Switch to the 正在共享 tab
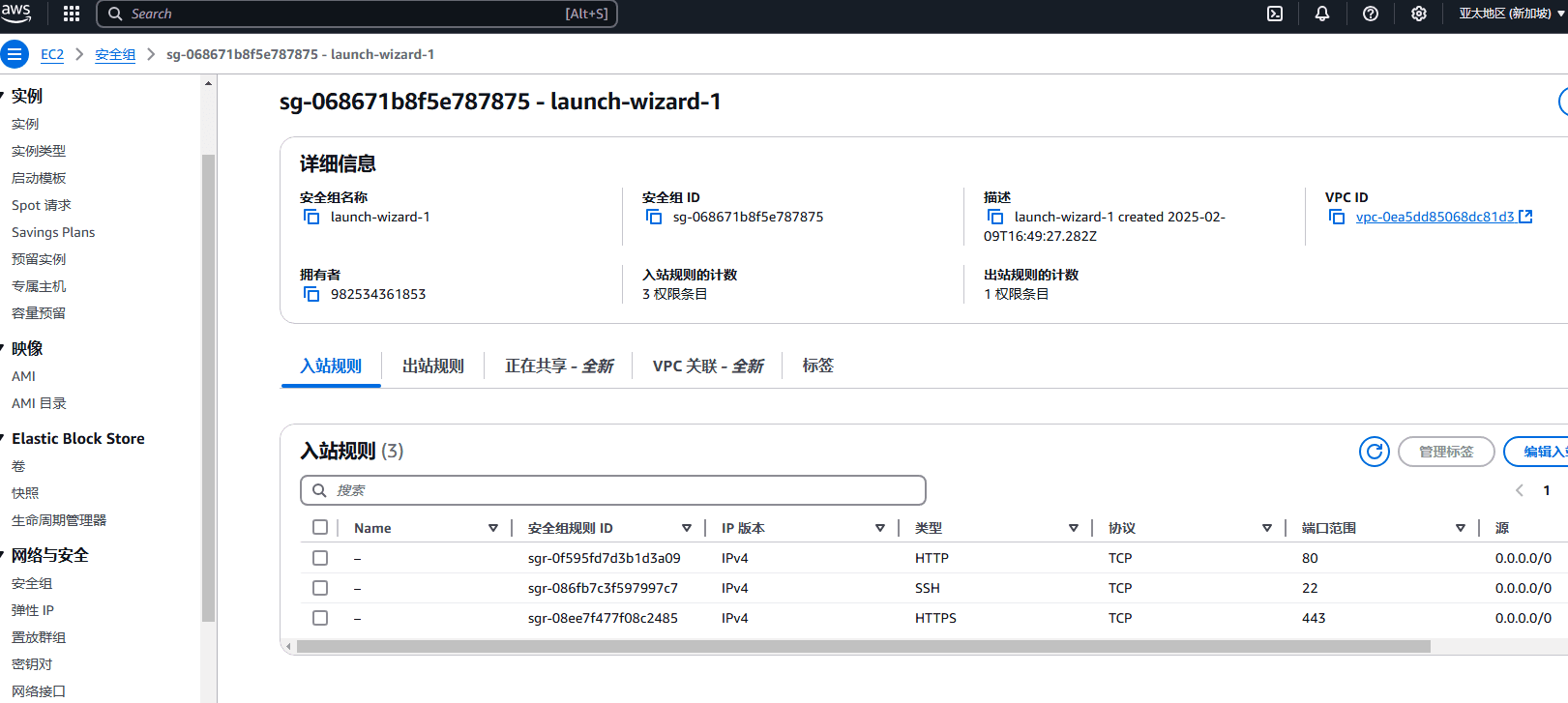The image size is (1568, 703). tap(559, 366)
